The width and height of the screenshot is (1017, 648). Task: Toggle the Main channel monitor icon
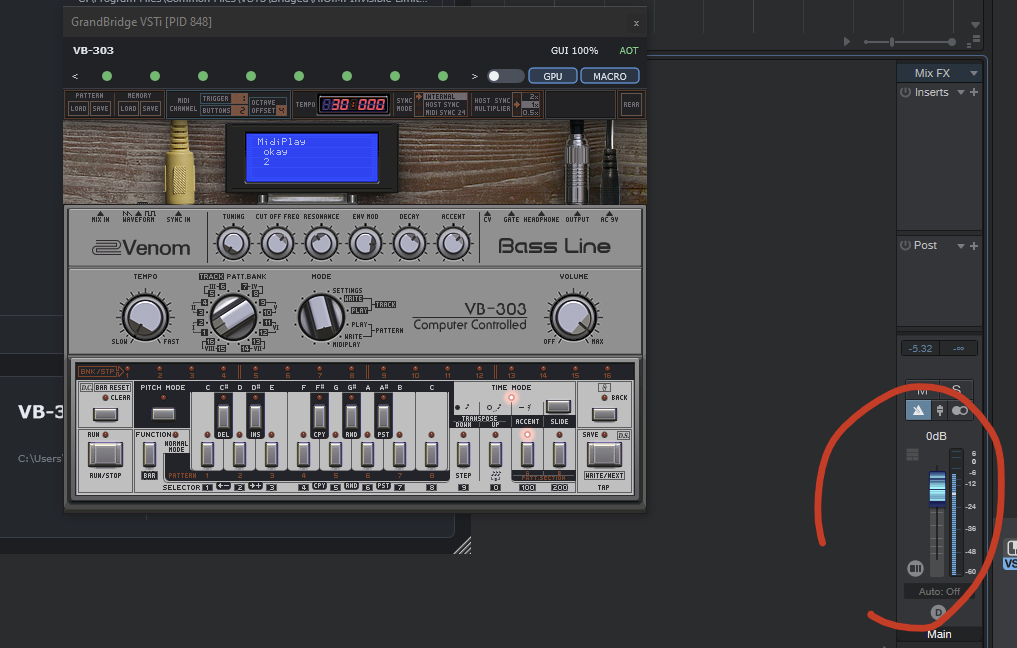click(x=918, y=410)
